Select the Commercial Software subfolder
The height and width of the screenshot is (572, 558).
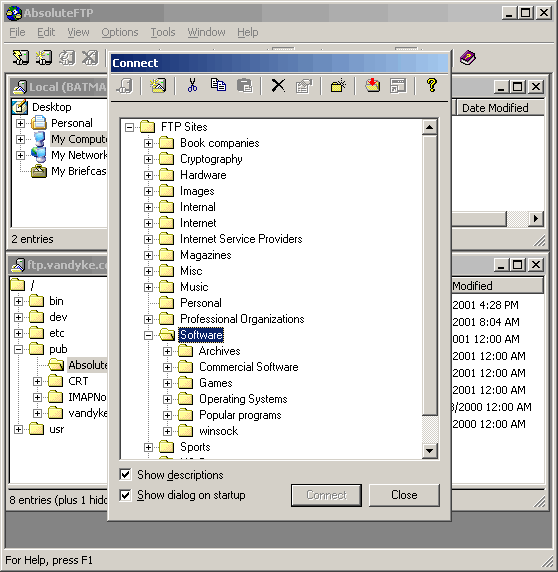click(248, 367)
